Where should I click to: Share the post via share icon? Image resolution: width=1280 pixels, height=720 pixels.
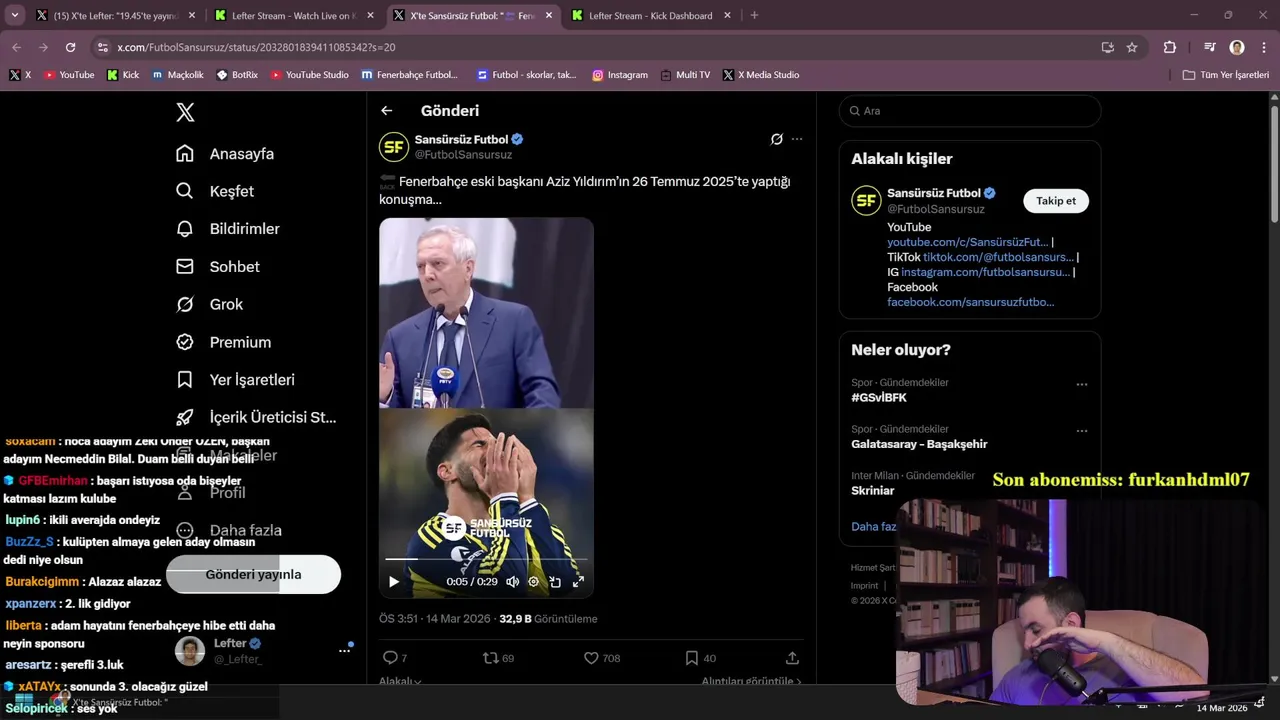tap(792, 658)
